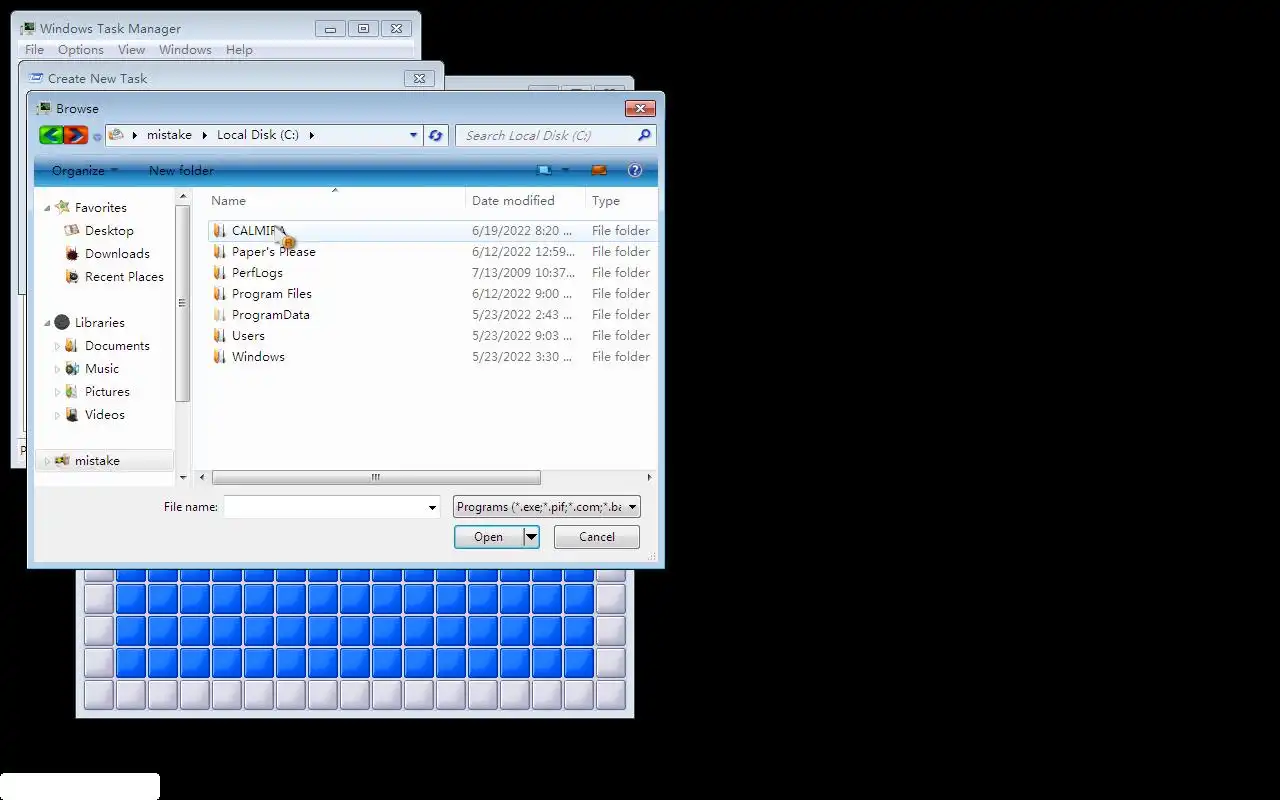Expand the mistake computer node
Image resolution: width=1280 pixels, height=800 pixels.
(x=47, y=460)
